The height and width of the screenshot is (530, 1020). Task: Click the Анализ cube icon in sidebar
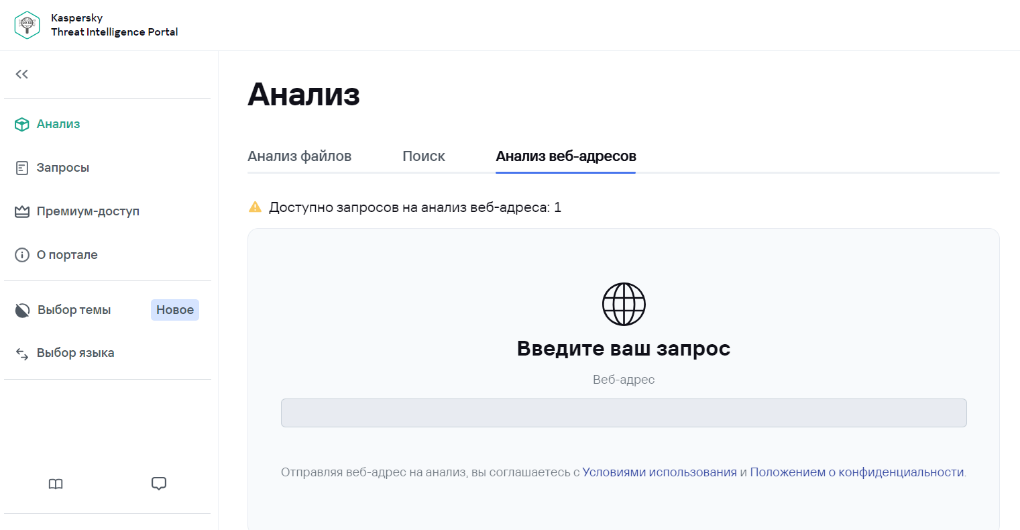click(x=22, y=124)
